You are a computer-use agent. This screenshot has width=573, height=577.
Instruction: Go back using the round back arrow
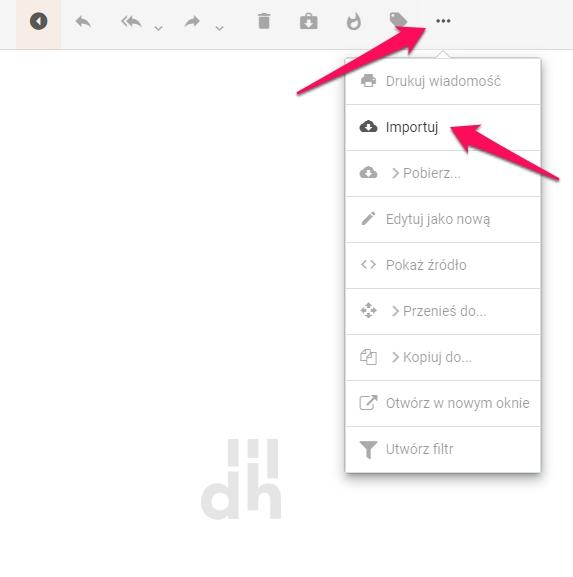39,21
